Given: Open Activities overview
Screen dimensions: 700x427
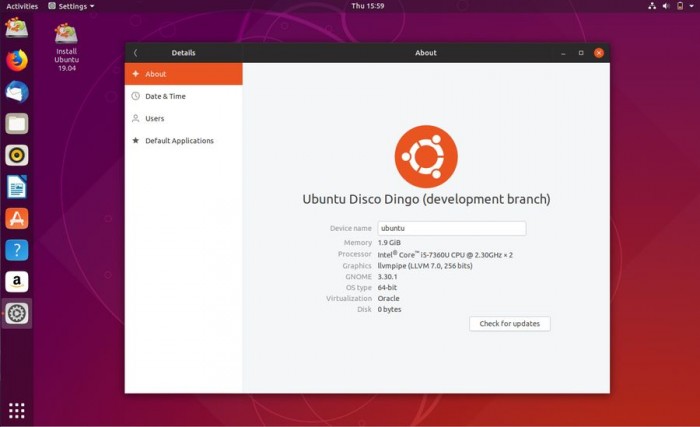Looking at the screenshot, I should [22, 6].
